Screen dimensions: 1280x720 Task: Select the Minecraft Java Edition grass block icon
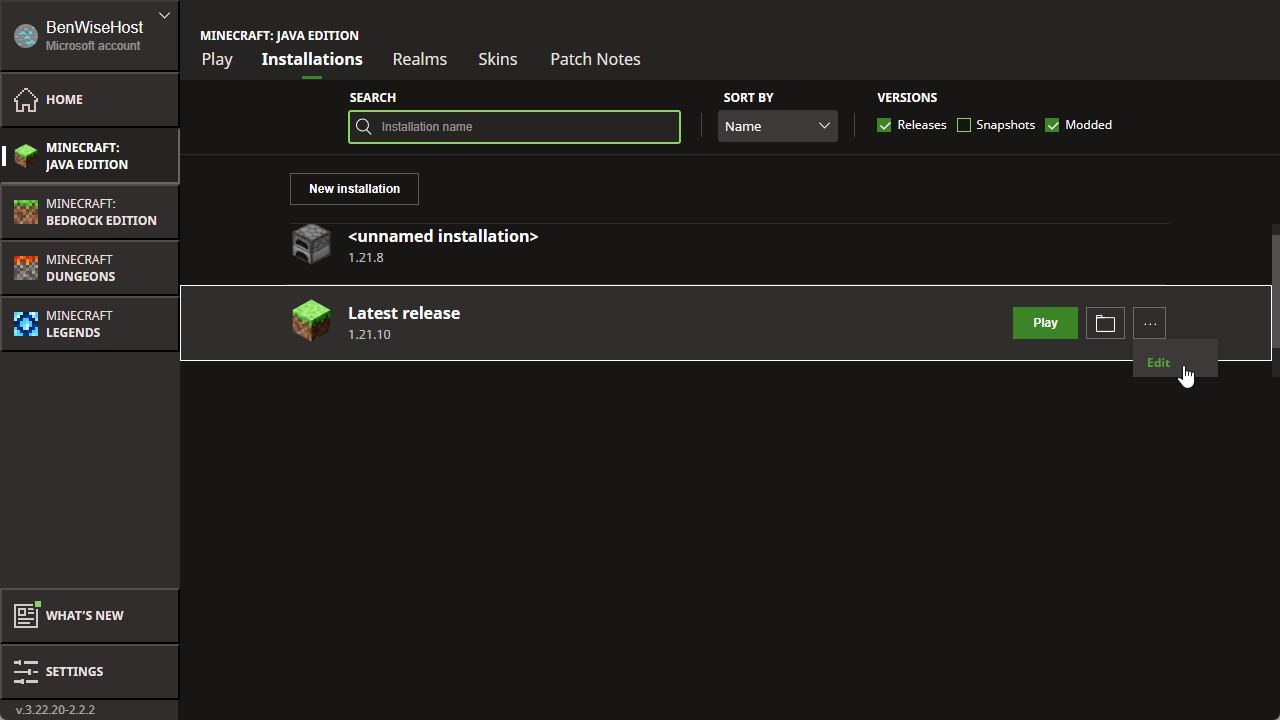pos(26,156)
